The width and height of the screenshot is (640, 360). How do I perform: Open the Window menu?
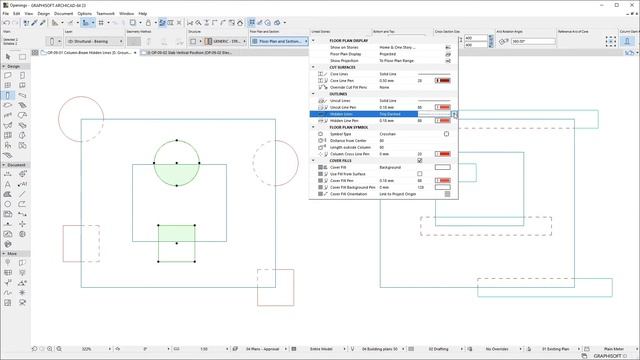click(x=127, y=13)
